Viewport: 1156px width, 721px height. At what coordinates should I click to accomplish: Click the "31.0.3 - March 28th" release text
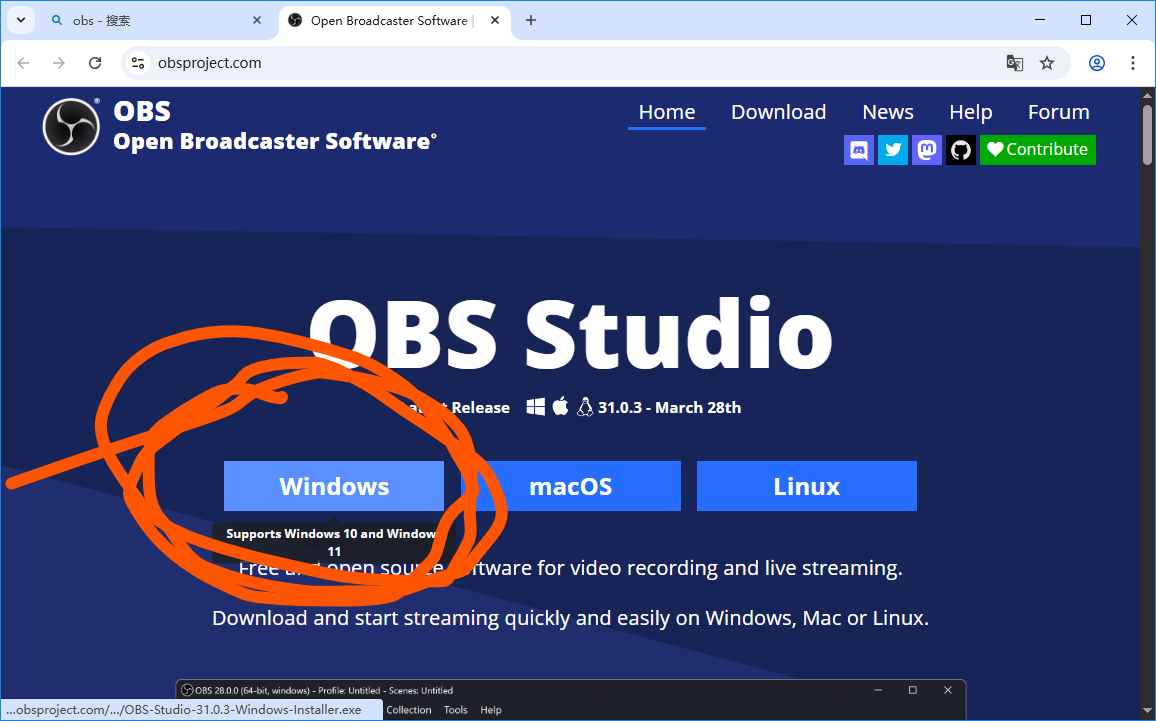coord(669,408)
